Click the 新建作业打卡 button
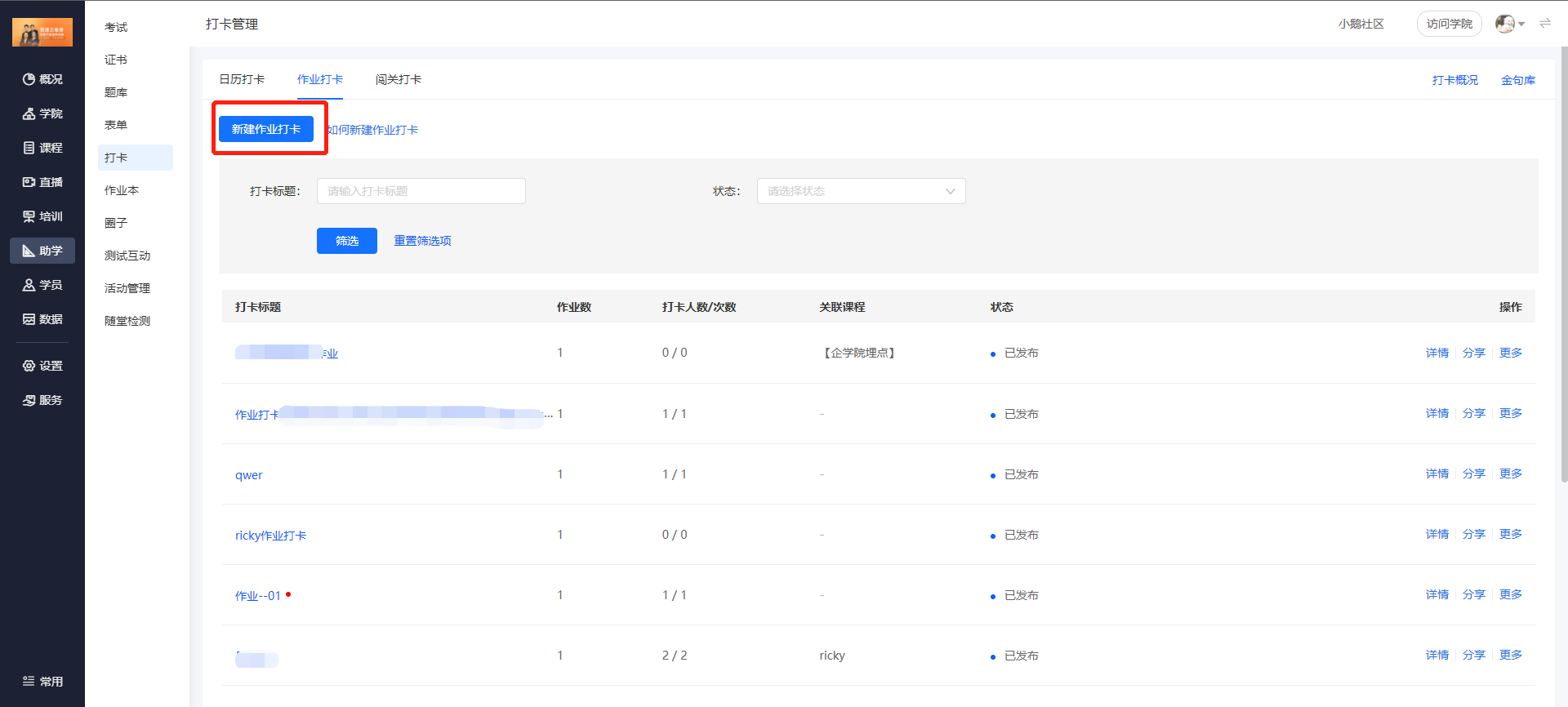1568x707 pixels. point(266,129)
